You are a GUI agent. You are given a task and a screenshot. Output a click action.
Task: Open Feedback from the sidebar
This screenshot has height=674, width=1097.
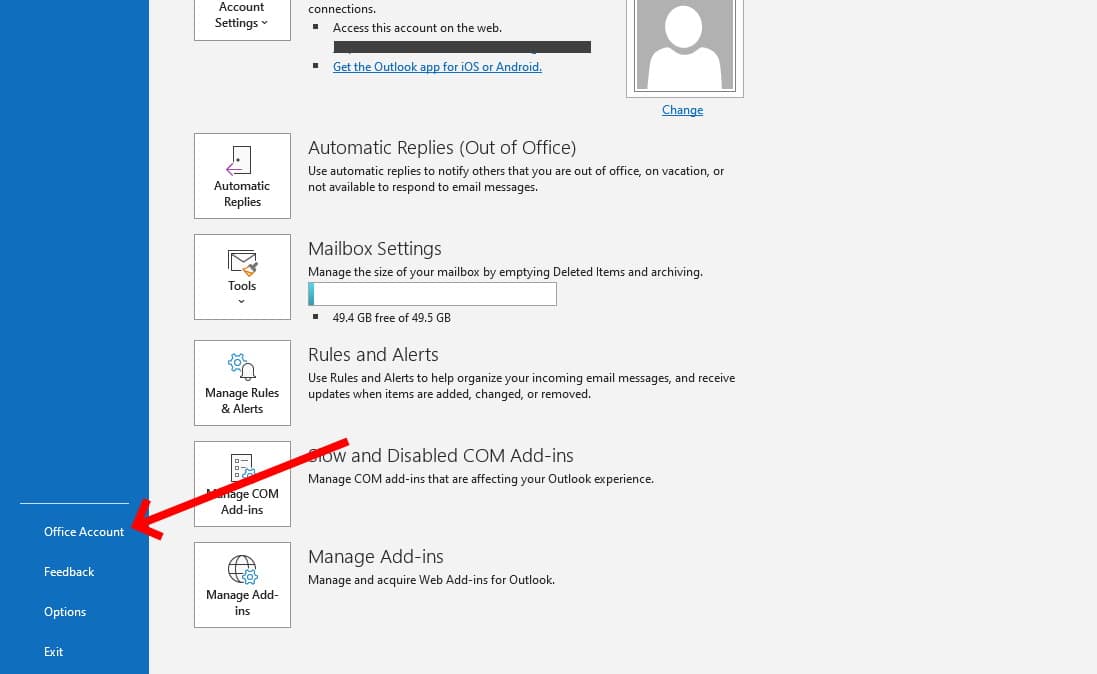coord(68,571)
